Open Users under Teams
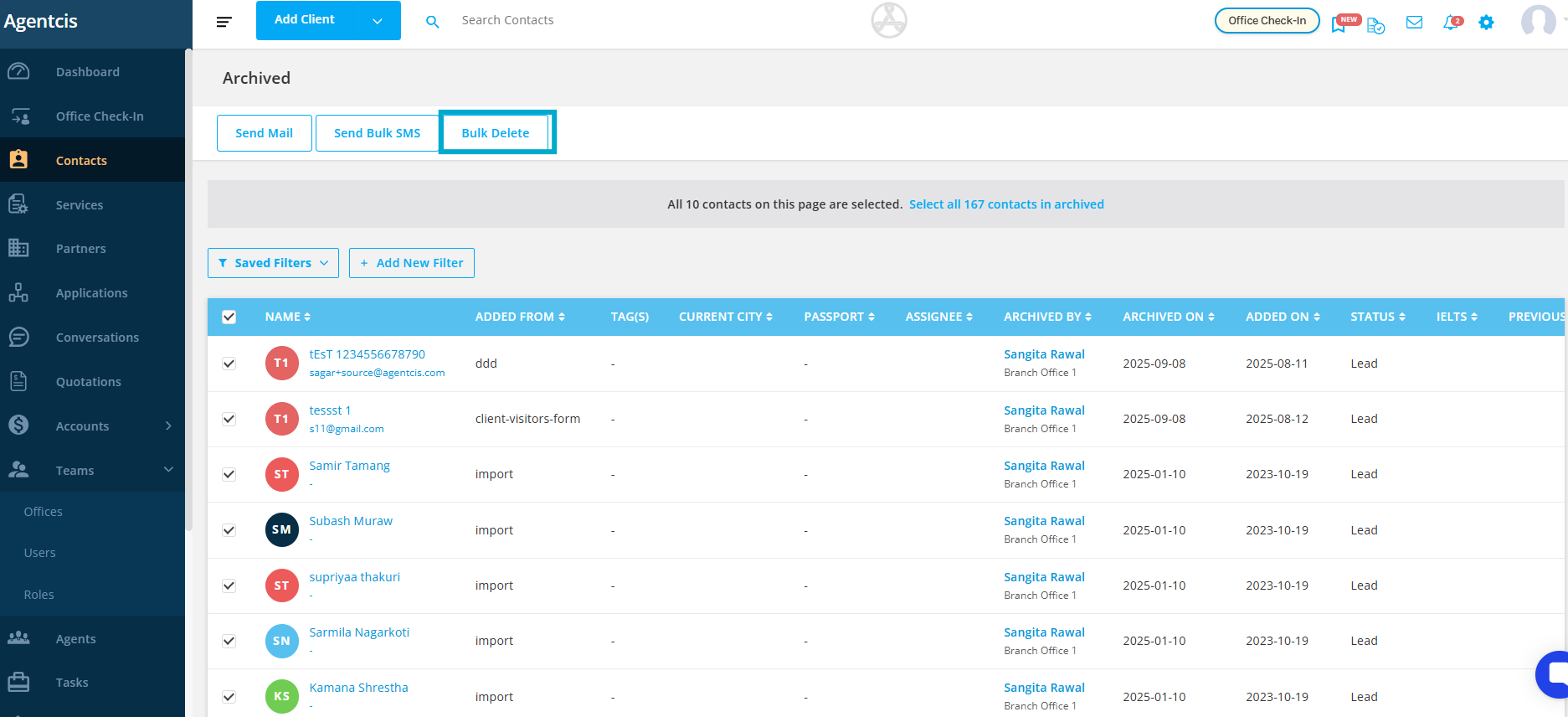 pyautogui.click(x=40, y=553)
